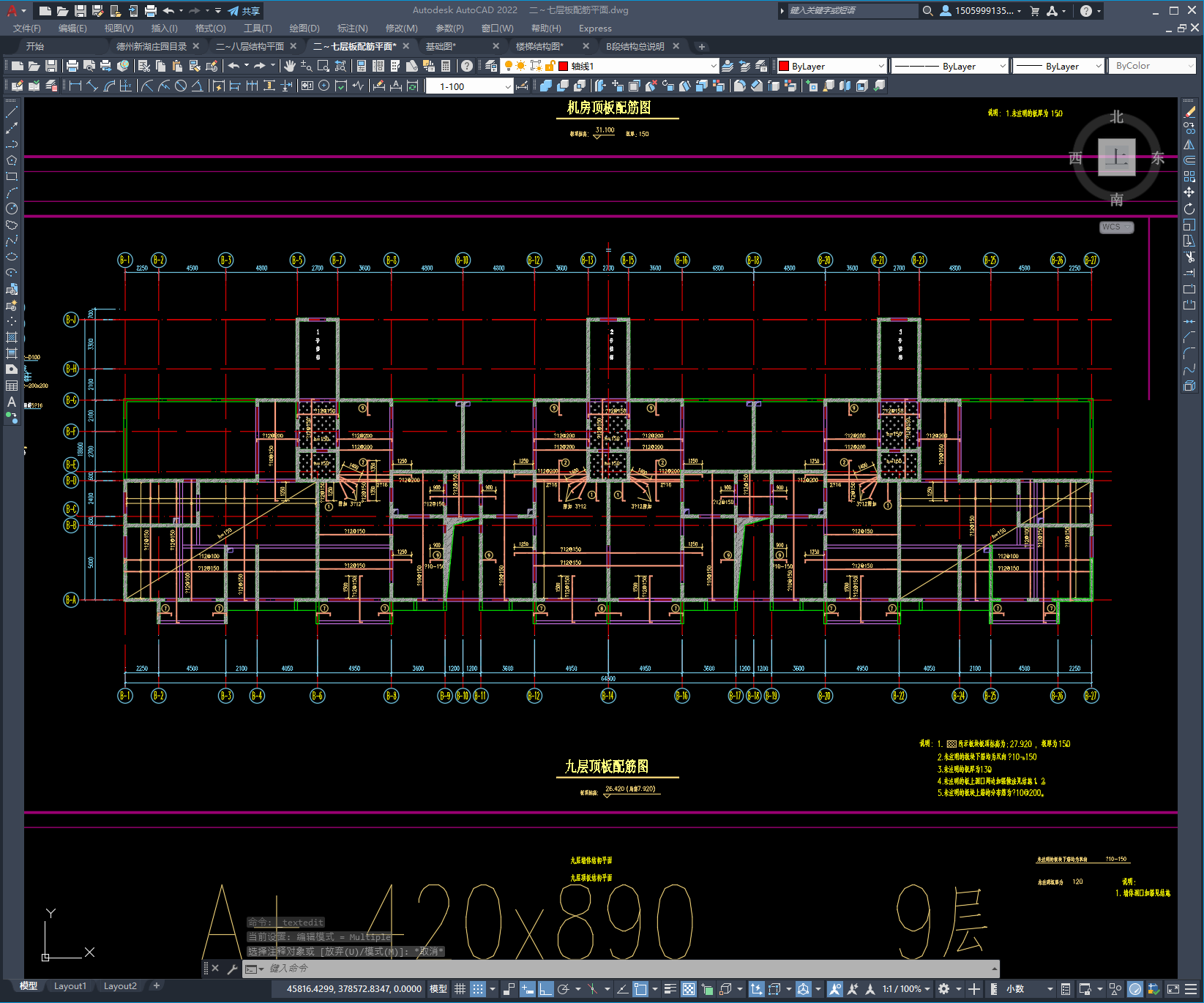Open the Layer Properties Manager icon
This screenshot has height=1003, width=1204.
pyautogui.click(x=491, y=66)
